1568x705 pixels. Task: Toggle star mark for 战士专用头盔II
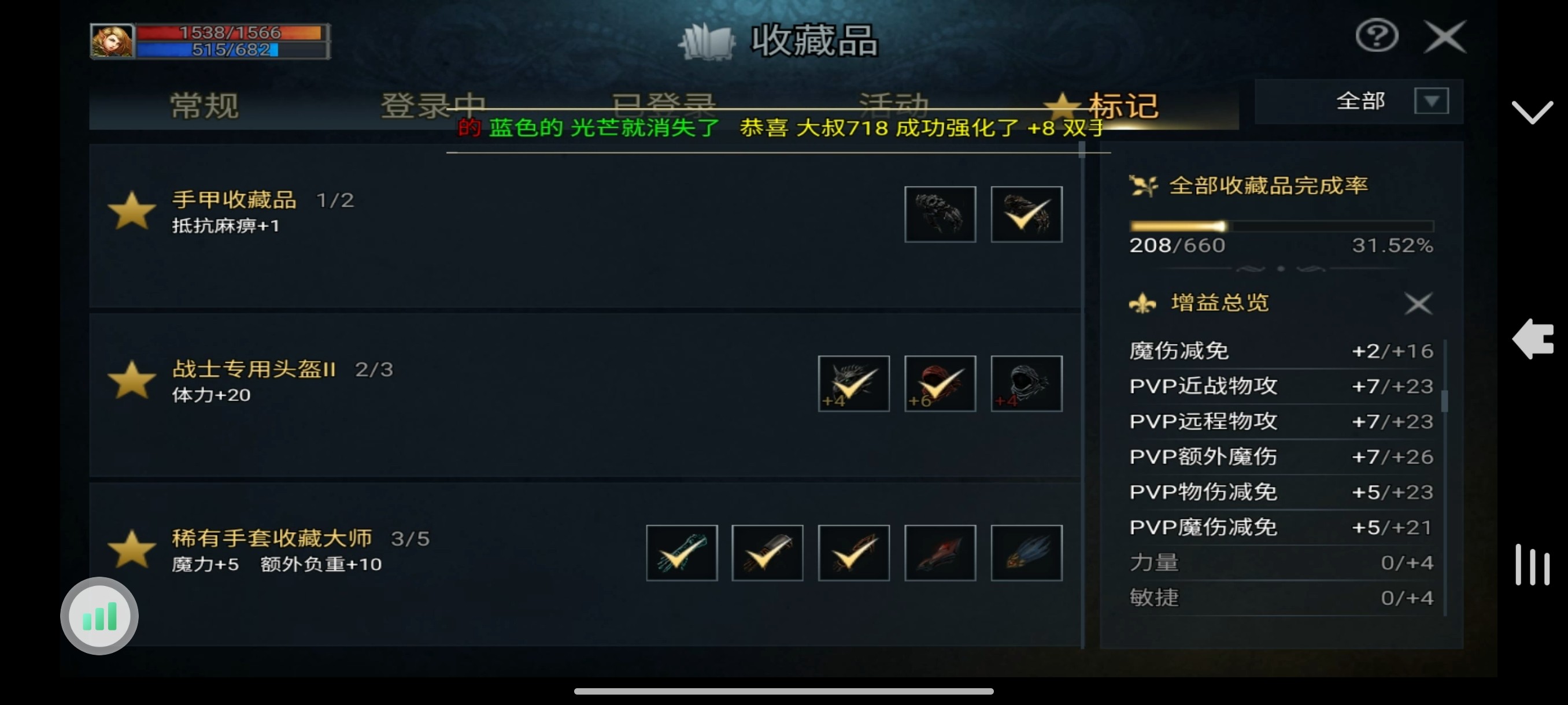click(x=131, y=380)
